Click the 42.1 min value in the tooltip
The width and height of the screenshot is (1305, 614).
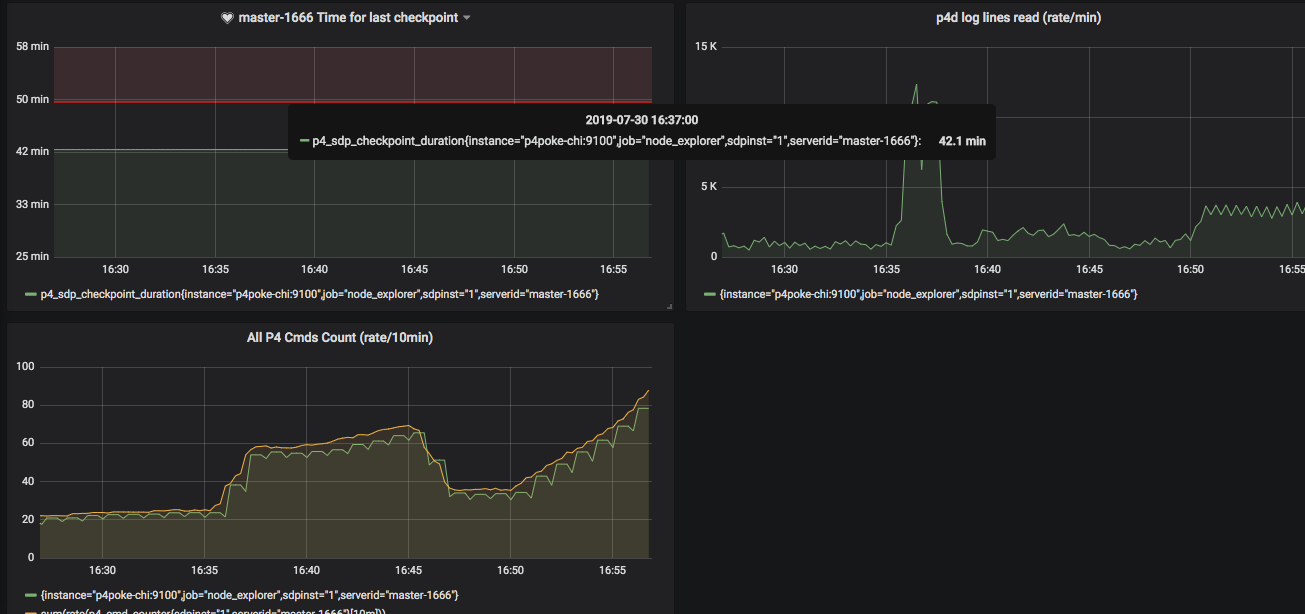pos(962,142)
